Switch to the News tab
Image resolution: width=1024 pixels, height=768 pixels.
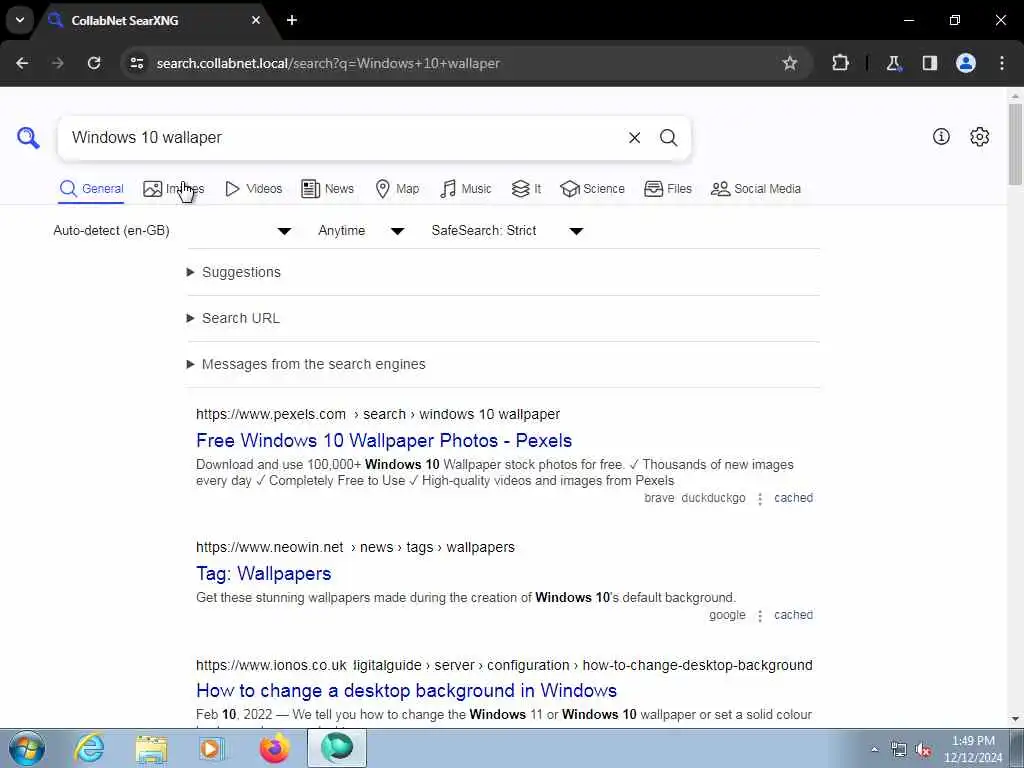pyautogui.click(x=327, y=189)
